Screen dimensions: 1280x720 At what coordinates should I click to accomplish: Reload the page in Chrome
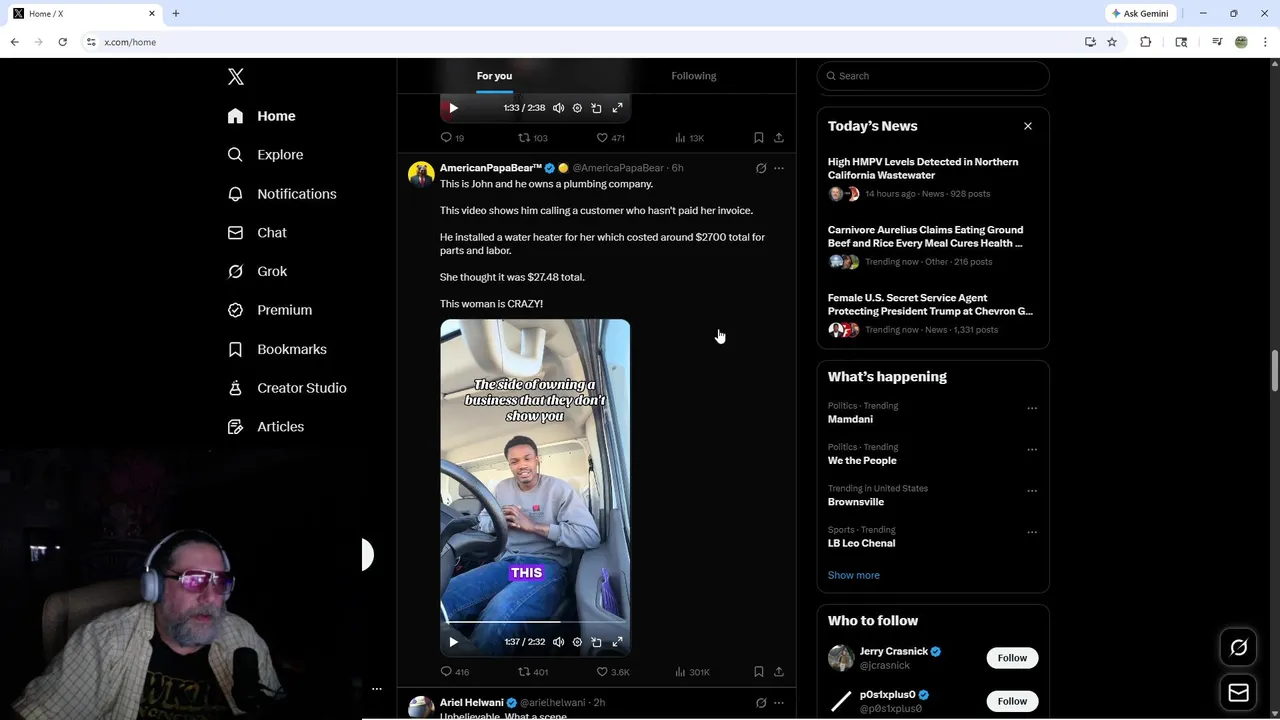62,42
